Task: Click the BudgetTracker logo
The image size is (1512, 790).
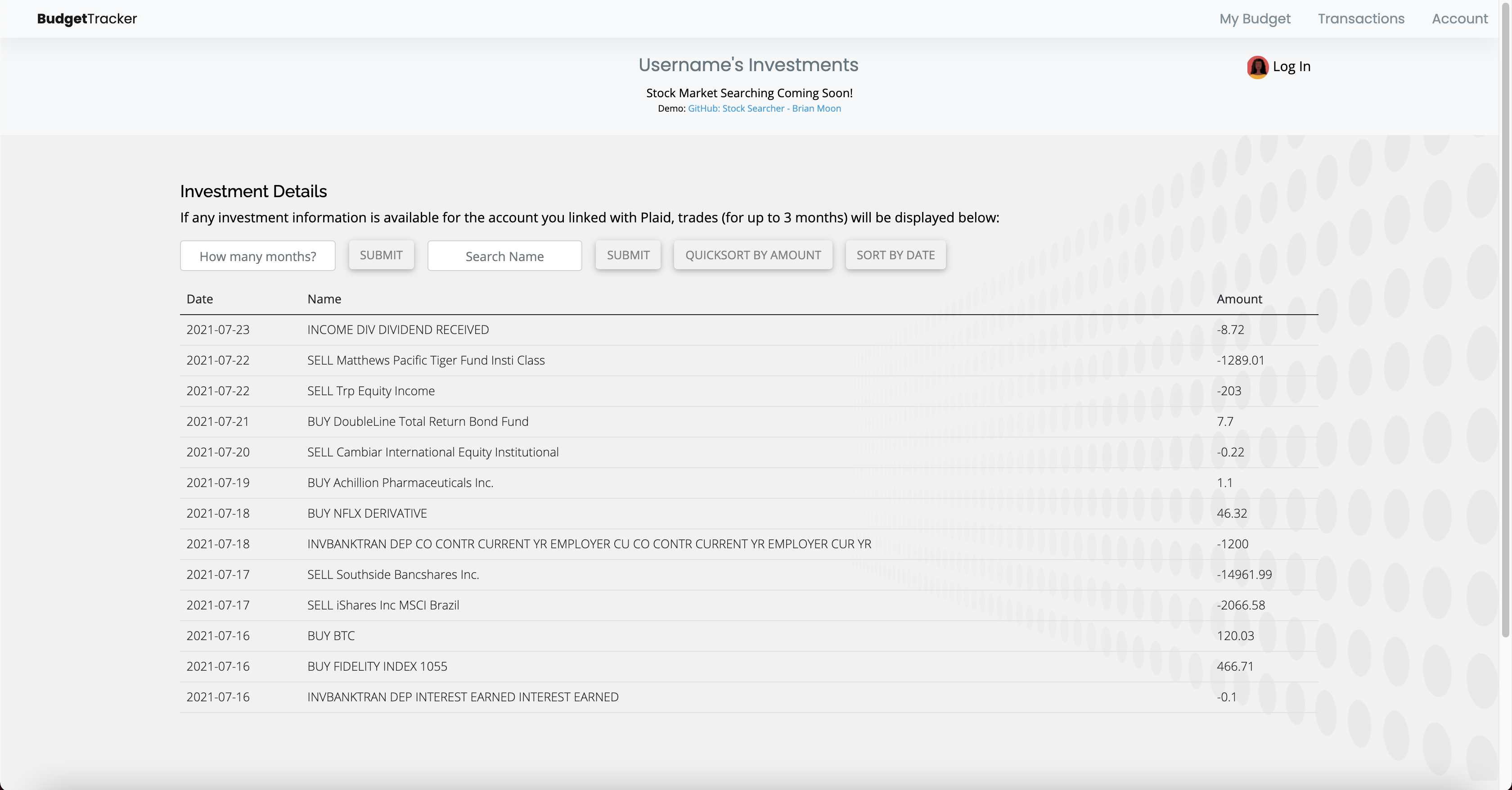Action: tap(86, 18)
